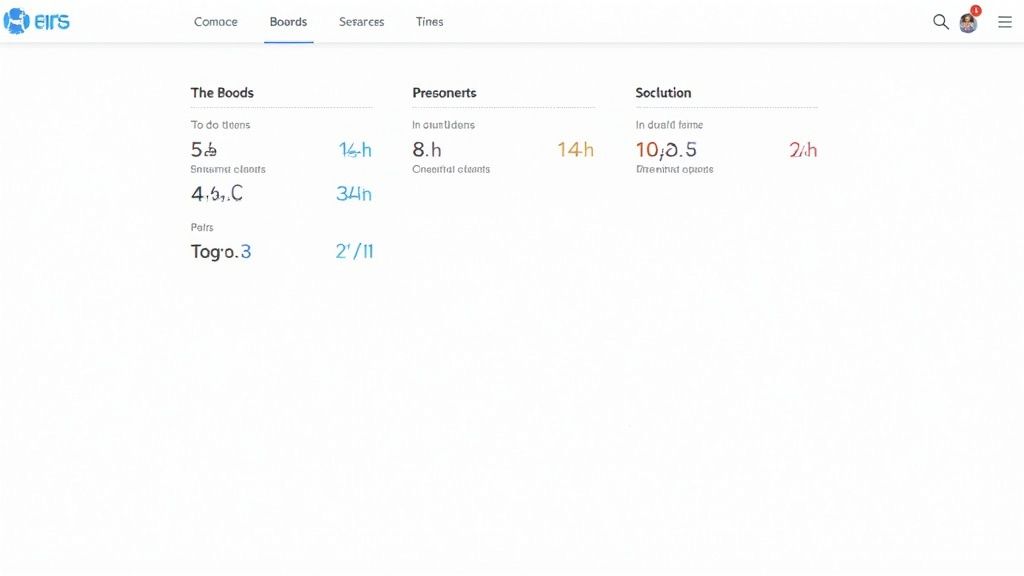The height and width of the screenshot is (576, 1024).
Task: Click the red 2/h value
Action: click(x=803, y=150)
